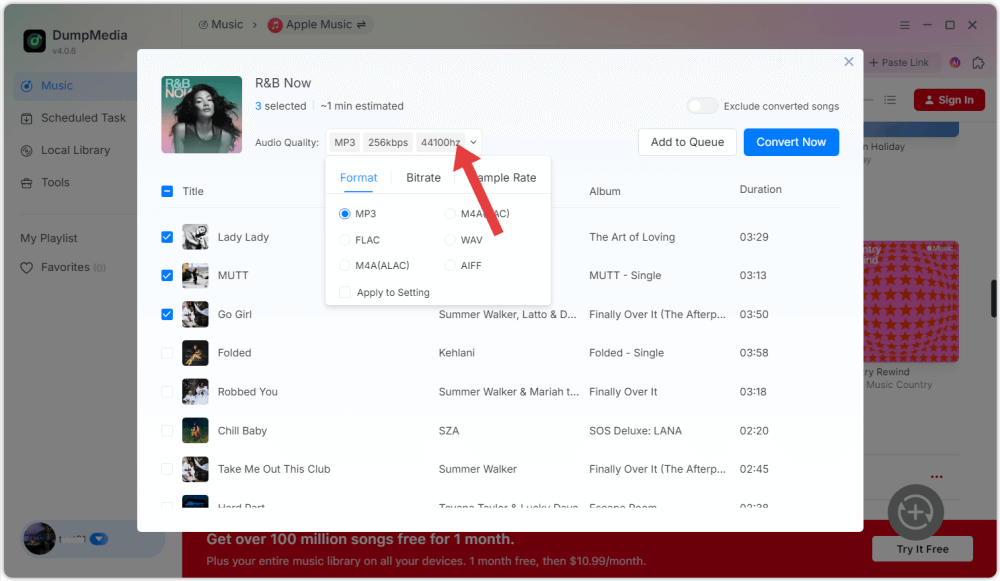Open the hamburger menu in title bar
The image size is (1000, 581).
click(905, 25)
